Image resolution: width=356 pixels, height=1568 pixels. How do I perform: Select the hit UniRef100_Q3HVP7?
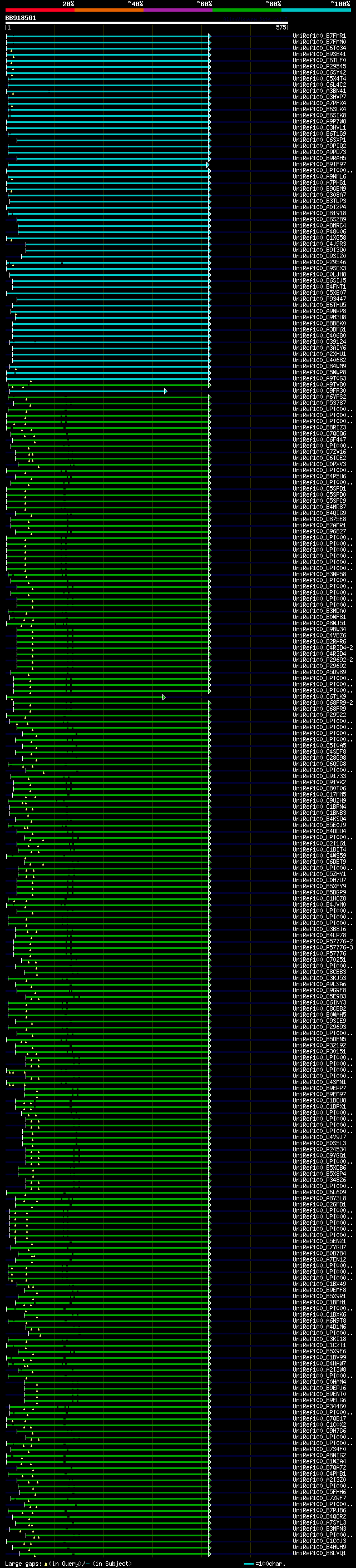(319, 97)
